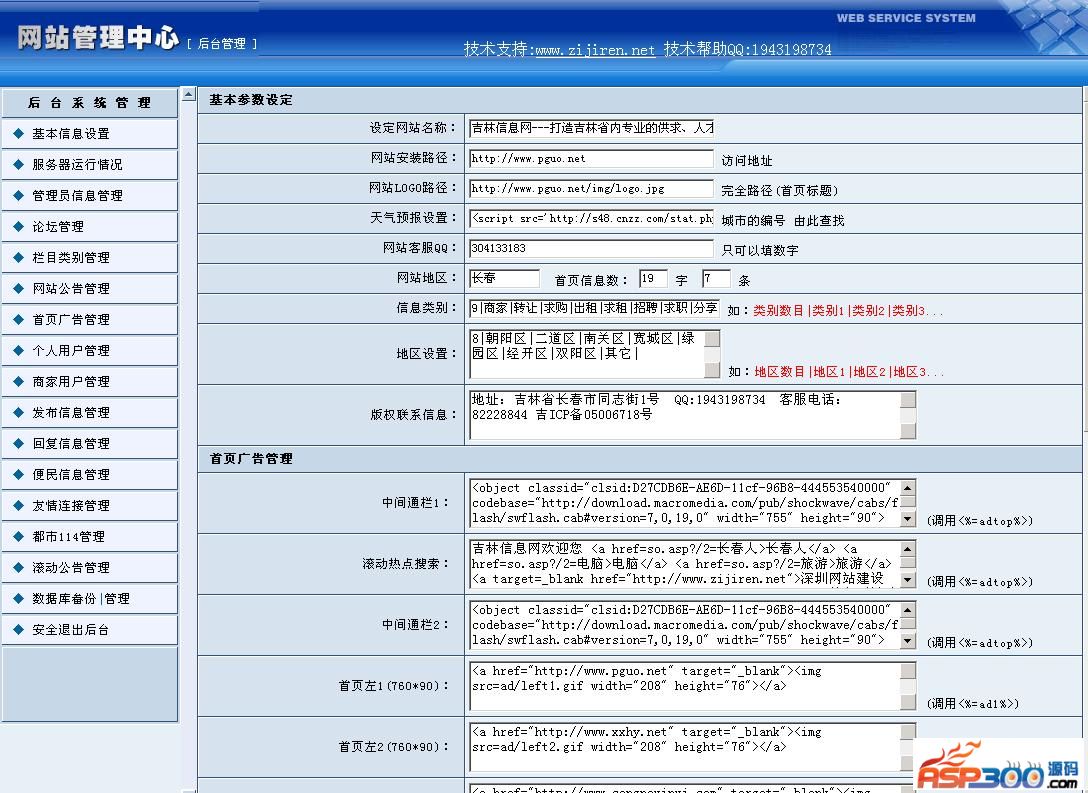Go to 滚动公告管理
The image size is (1088, 793).
click(x=71, y=568)
